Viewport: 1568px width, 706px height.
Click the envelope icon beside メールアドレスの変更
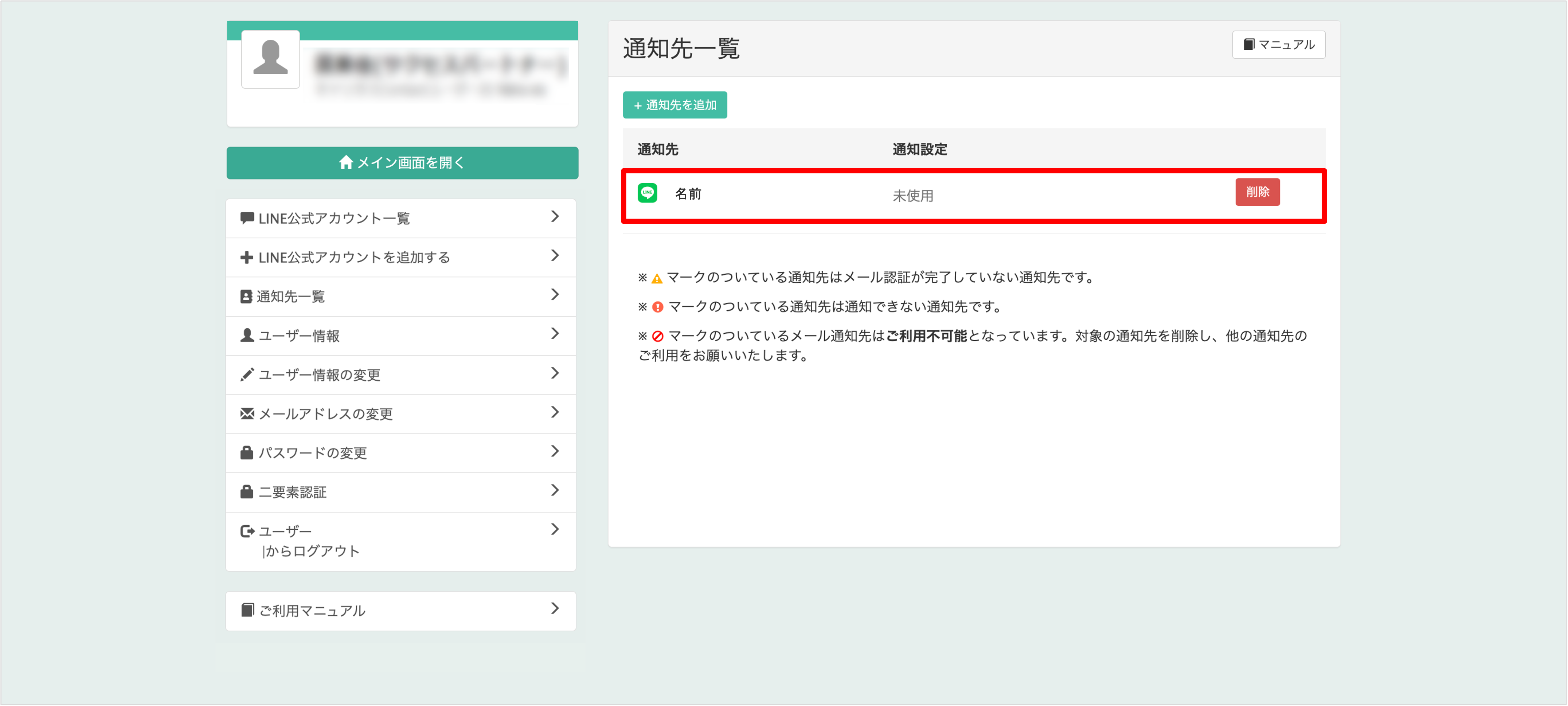[x=247, y=414]
